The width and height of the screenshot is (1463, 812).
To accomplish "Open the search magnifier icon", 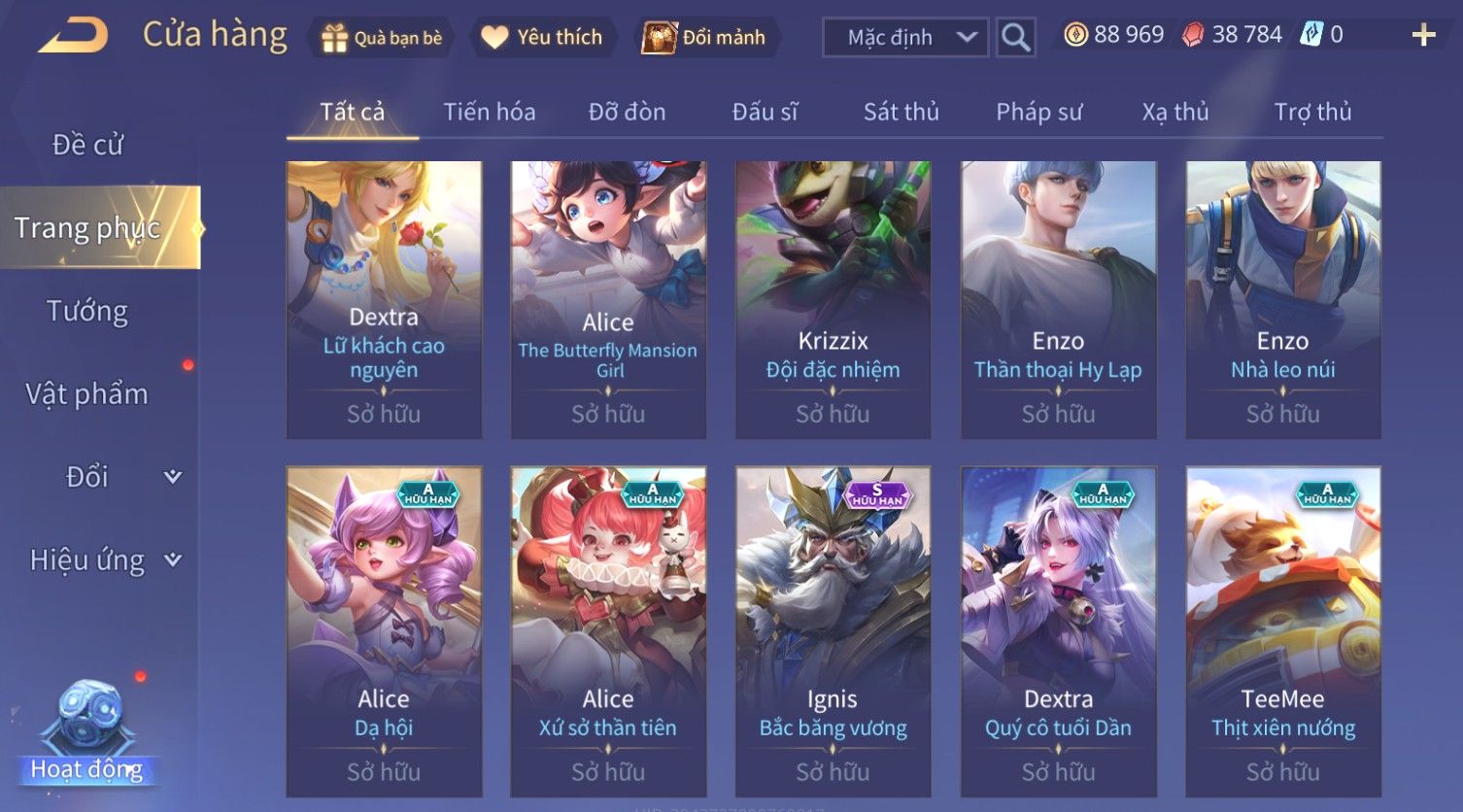I will tap(1015, 38).
